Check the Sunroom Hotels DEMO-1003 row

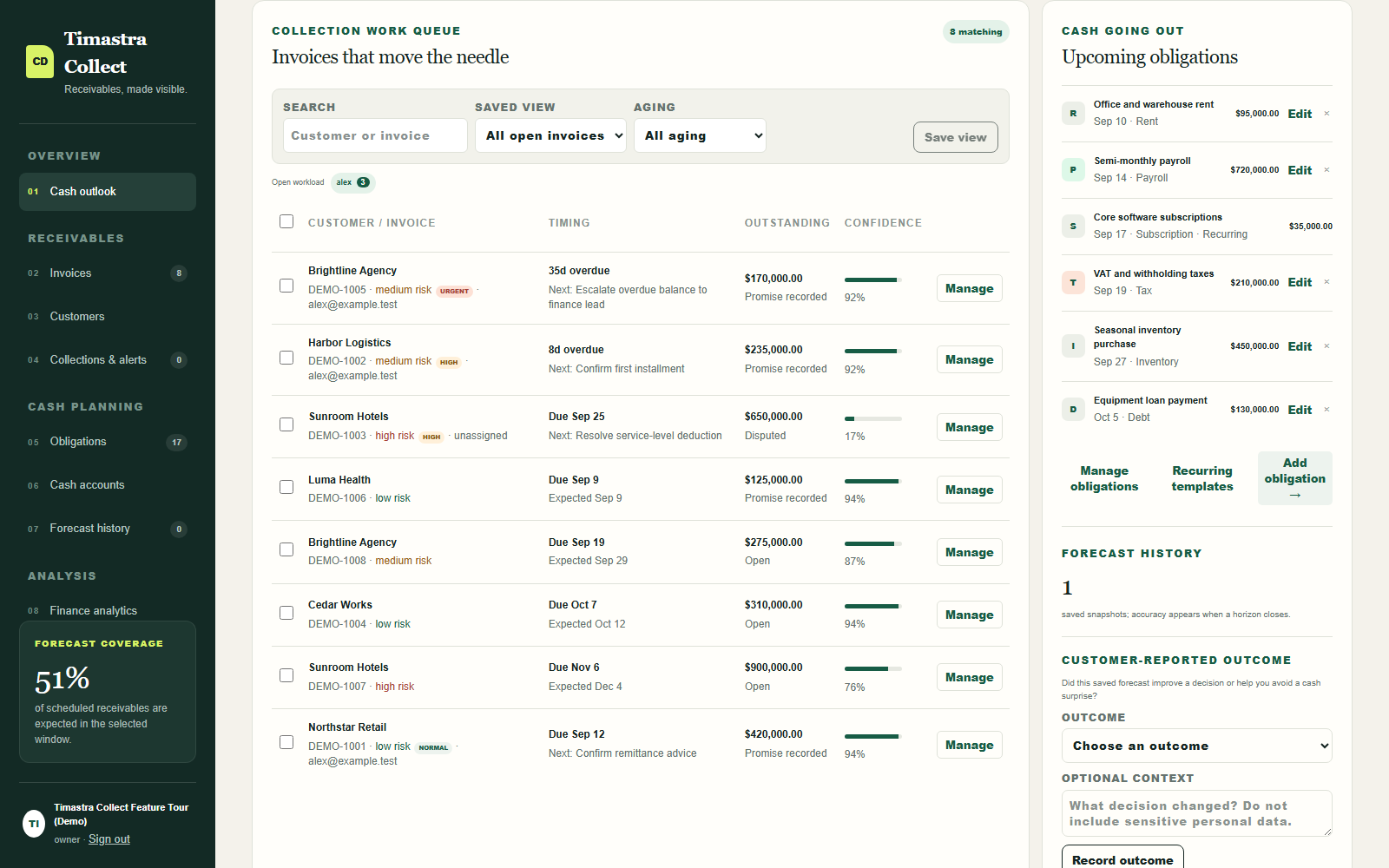click(x=286, y=424)
